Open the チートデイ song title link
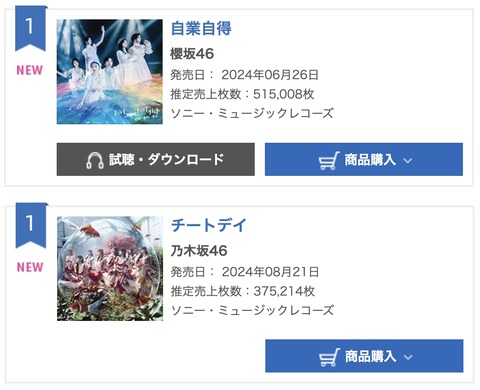Image resolution: width=480 pixels, height=390 pixels. point(209,225)
